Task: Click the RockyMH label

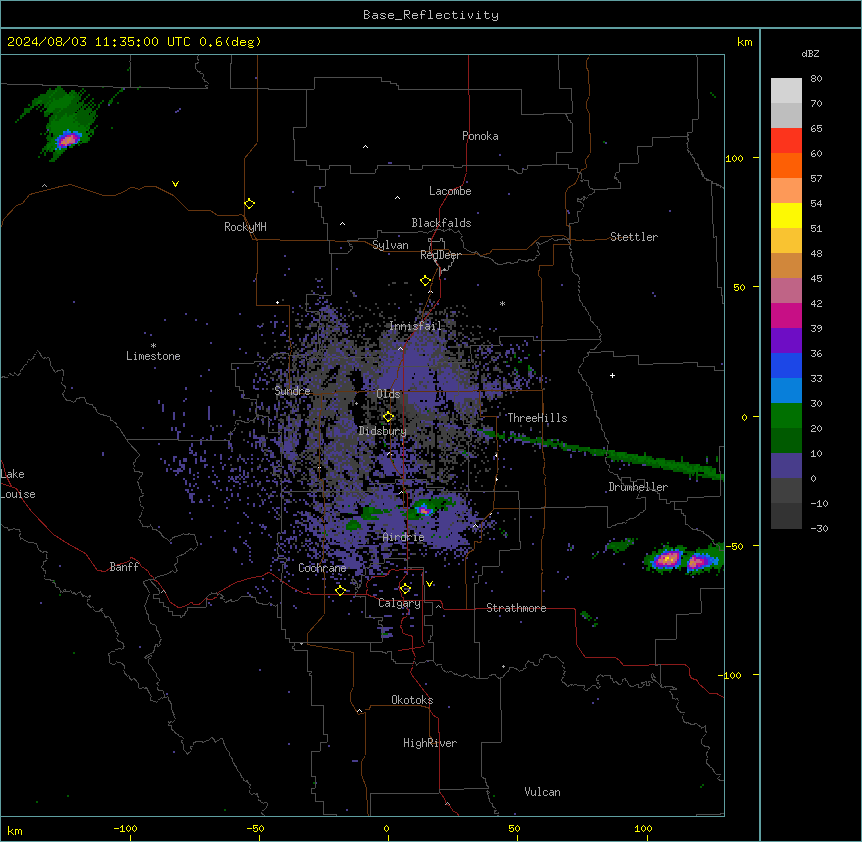Action: [245, 227]
